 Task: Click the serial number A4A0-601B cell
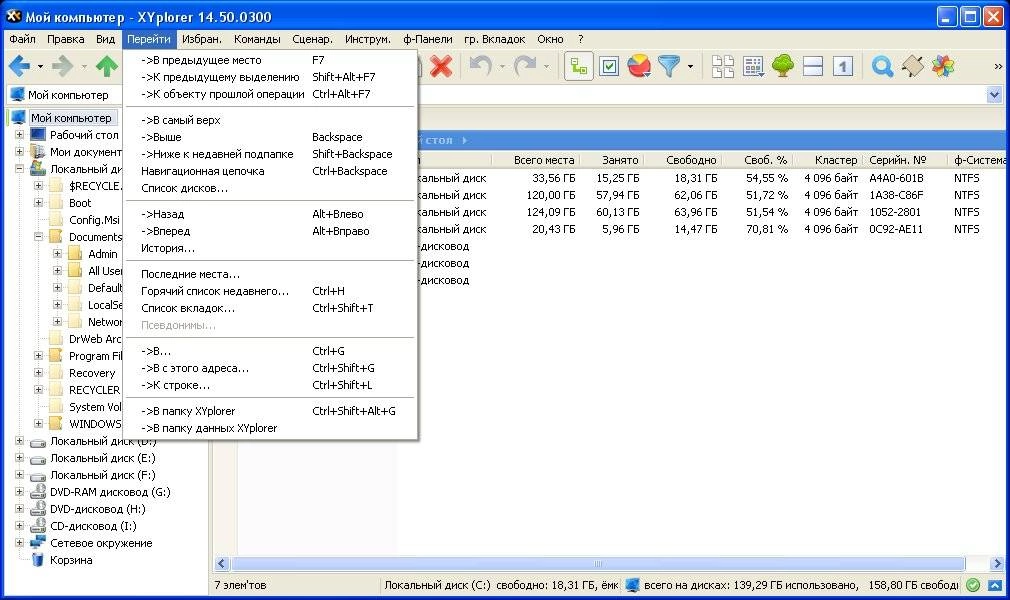click(896, 178)
